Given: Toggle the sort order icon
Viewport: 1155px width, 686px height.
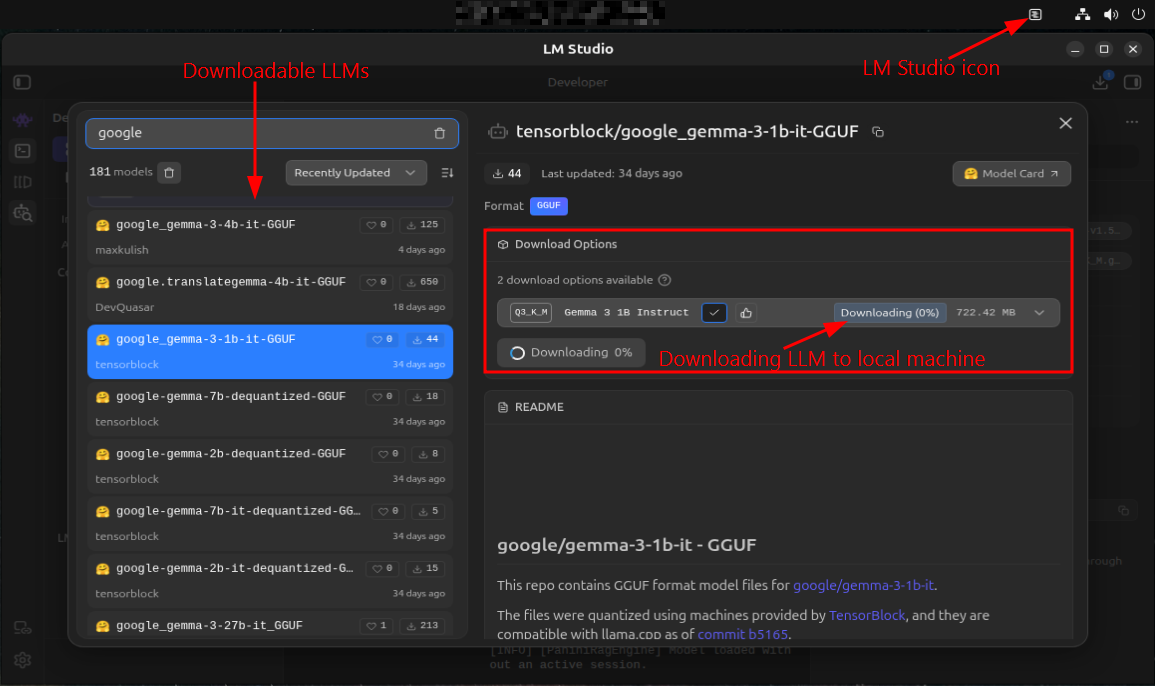Looking at the screenshot, I should coord(447,172).
